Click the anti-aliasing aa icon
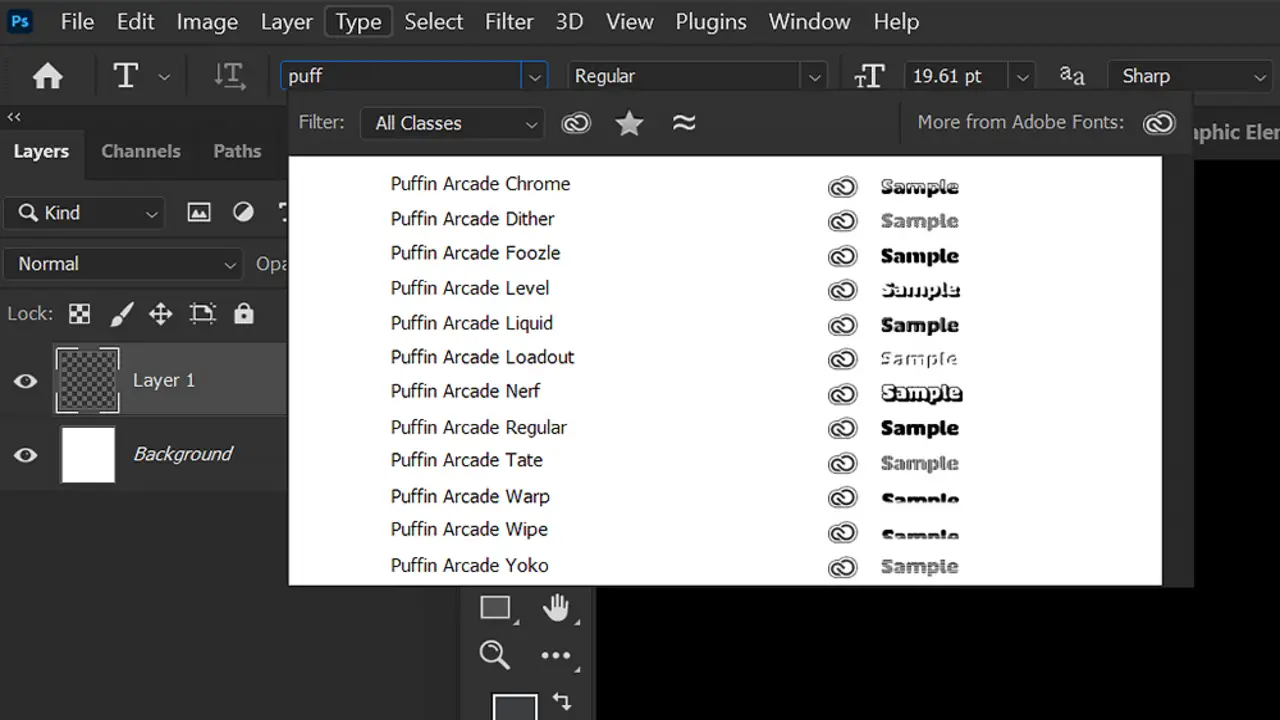 (1072, 75)
